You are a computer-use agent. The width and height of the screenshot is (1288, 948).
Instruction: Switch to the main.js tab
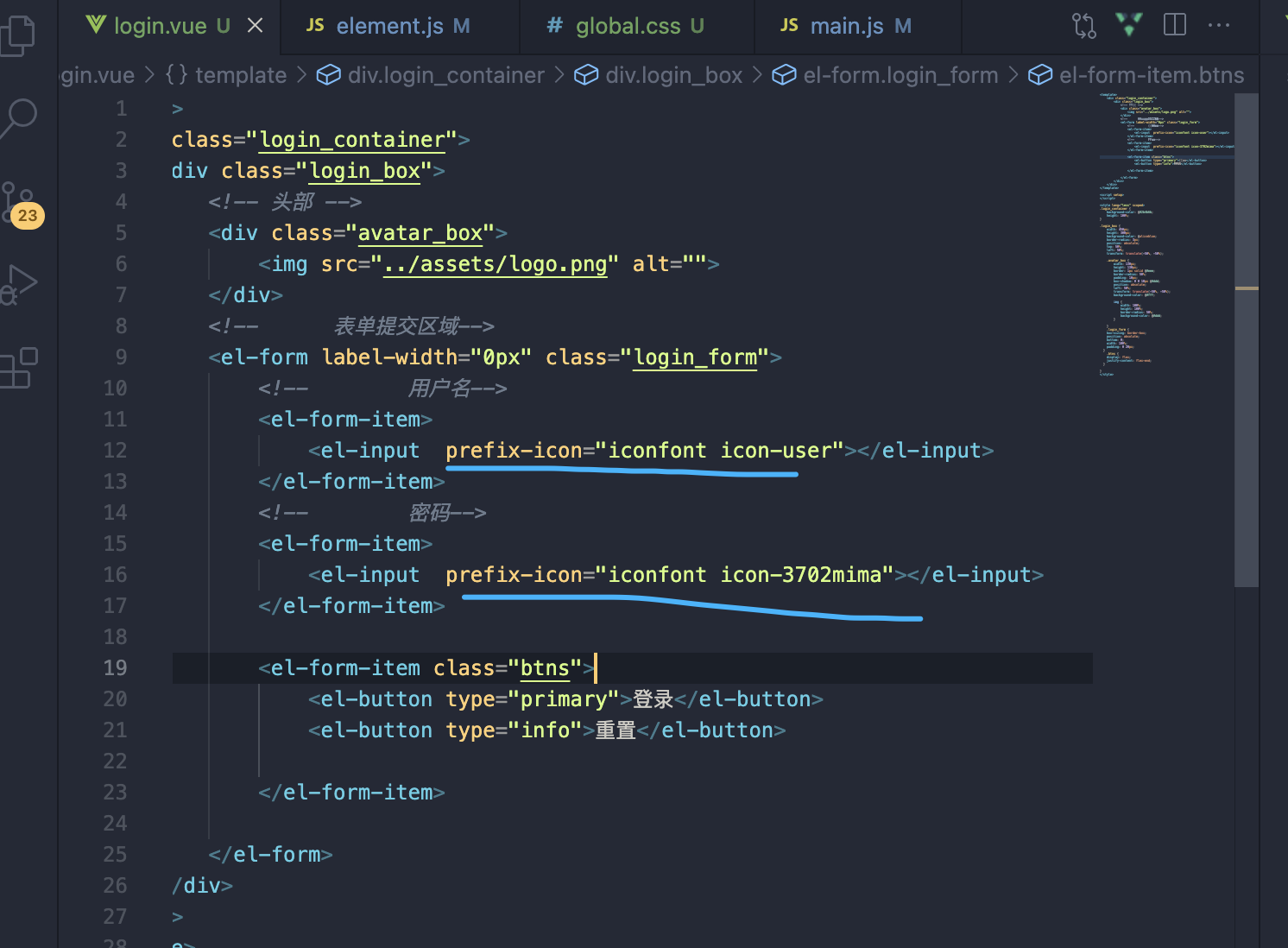coord(858,26)
